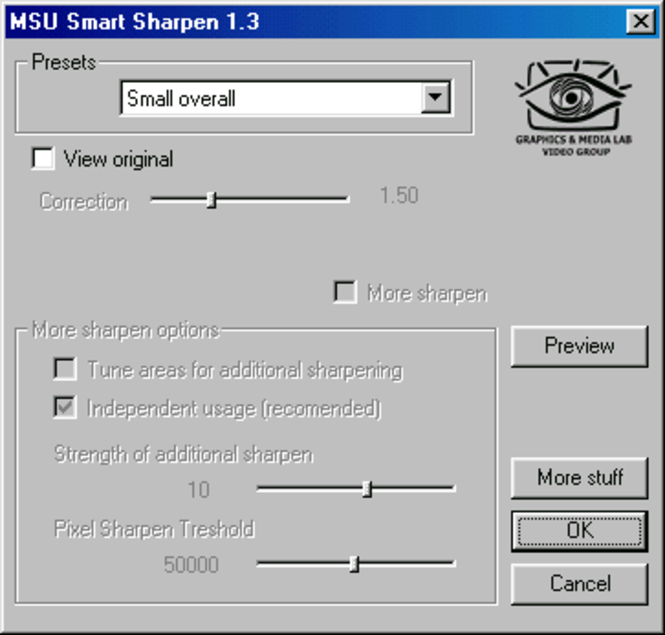
Task: Click the Correction slider thumb
Action: point(211,200)
